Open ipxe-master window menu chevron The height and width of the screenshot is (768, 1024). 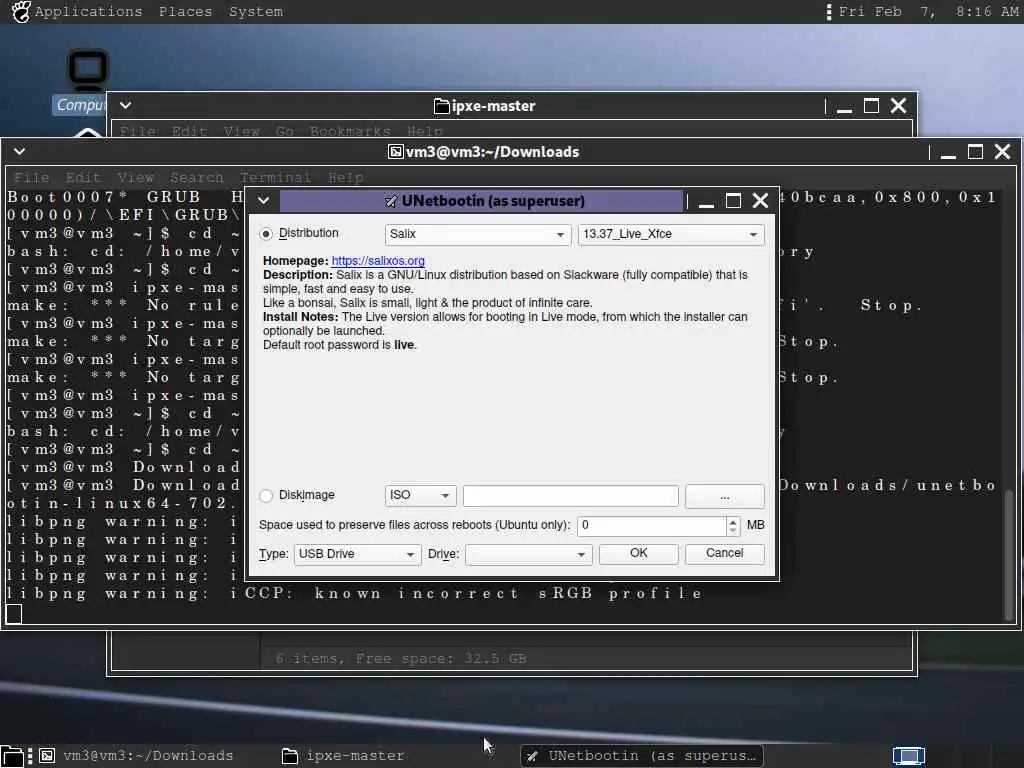tap(125, 105)
